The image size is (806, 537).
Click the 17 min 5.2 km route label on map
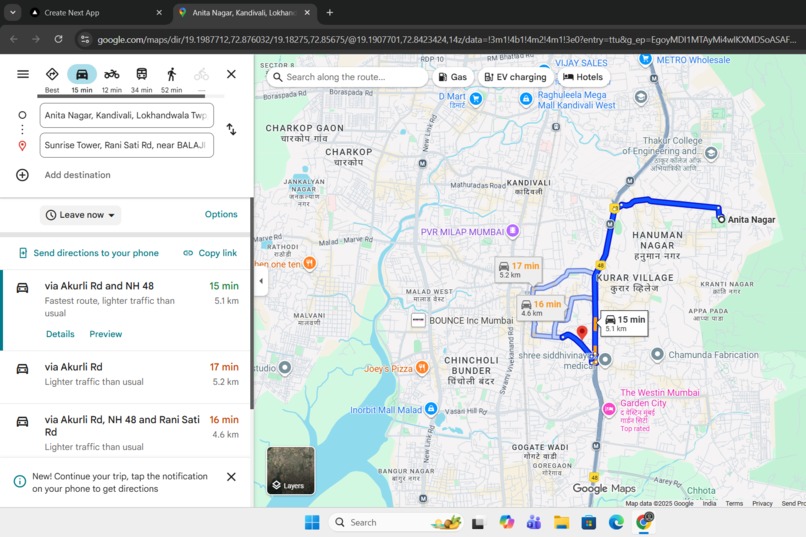point(519,269)
